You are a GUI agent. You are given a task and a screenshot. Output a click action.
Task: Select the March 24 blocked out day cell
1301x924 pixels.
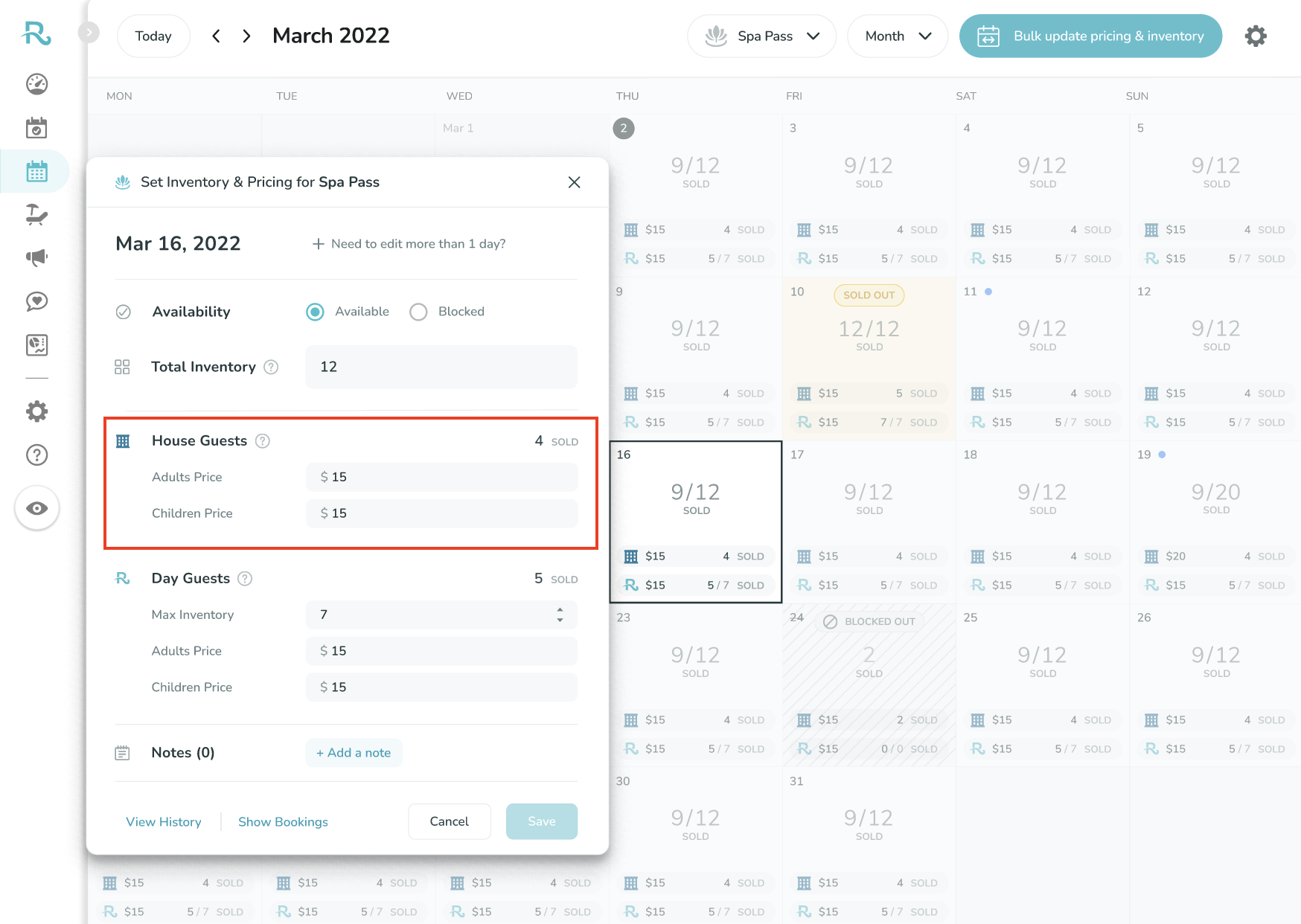pyautogui.click(x=869, y=685)
